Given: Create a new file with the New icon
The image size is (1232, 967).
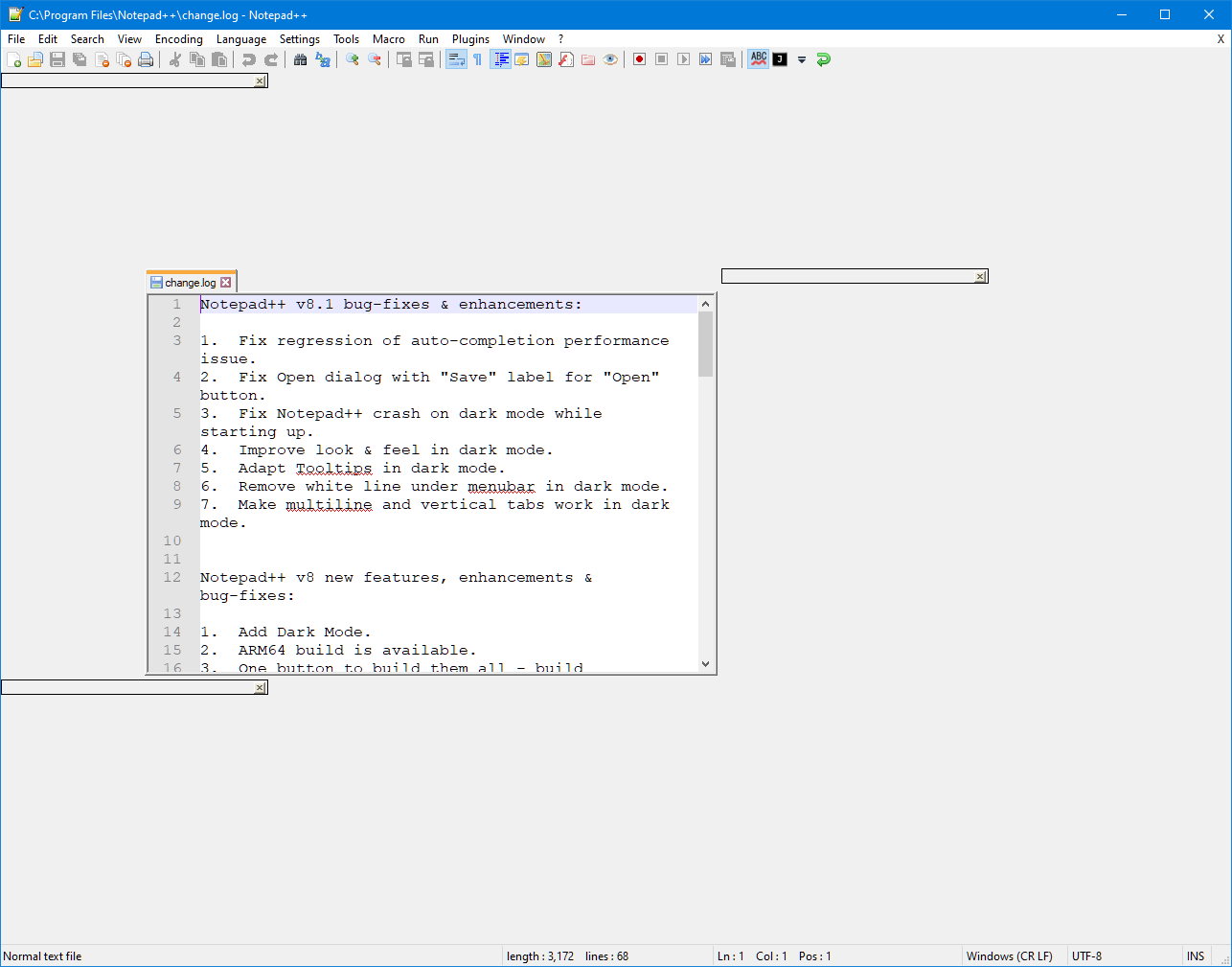Looking at the screenshot, I should [13, 59].
